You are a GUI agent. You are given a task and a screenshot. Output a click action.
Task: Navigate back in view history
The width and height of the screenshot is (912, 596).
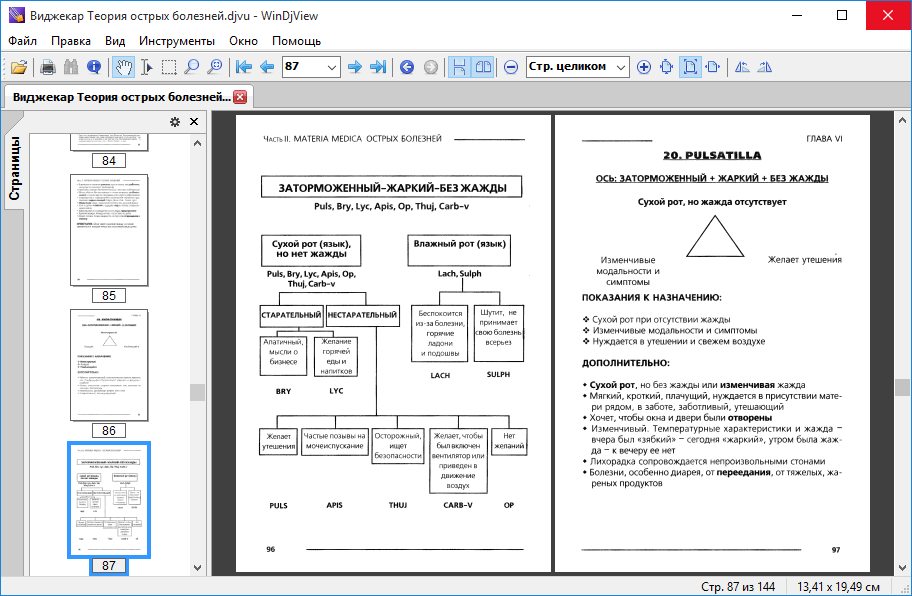pos(407,67)
